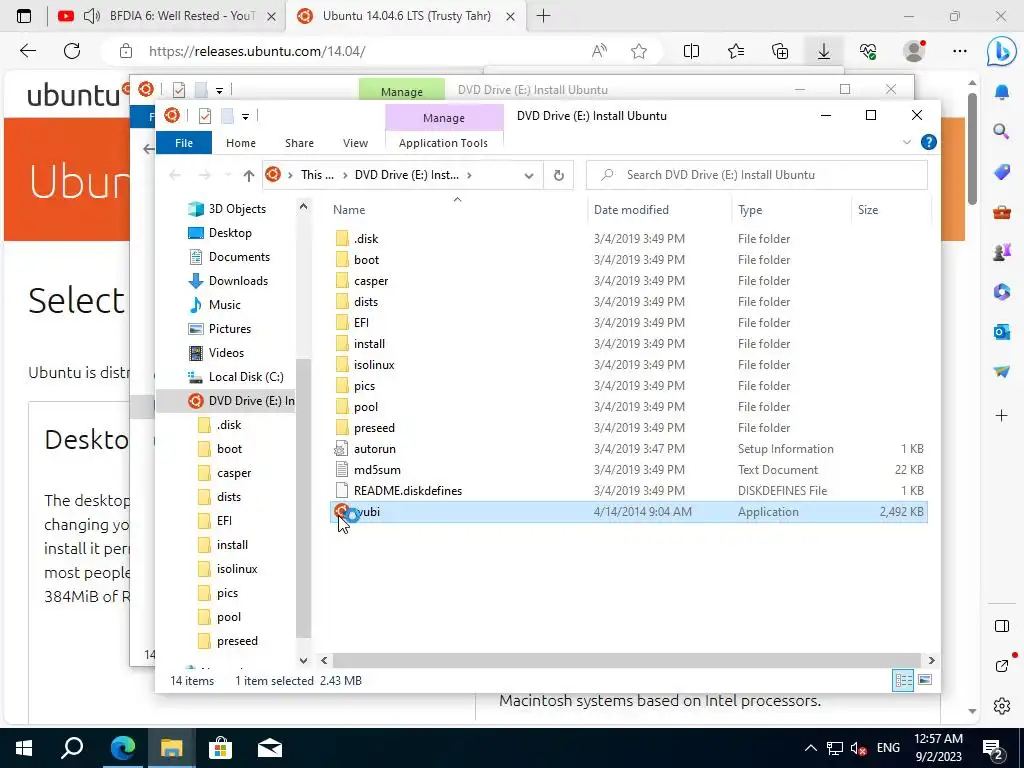Screen dimensions: 1024x768
Task: Open Edge sidebar tools briefcase icon
Action: pyautogui.click(x=1001, y=212)
